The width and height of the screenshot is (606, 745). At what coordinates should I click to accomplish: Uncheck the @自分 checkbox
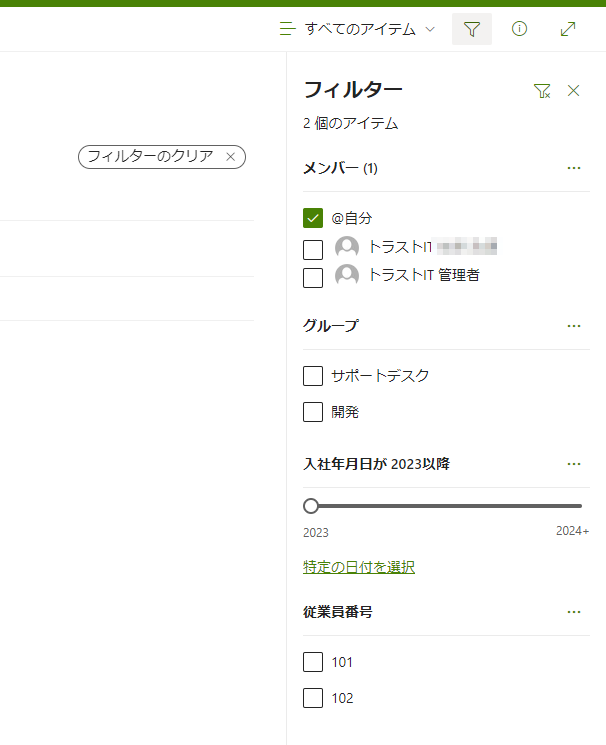pos(313,217)
